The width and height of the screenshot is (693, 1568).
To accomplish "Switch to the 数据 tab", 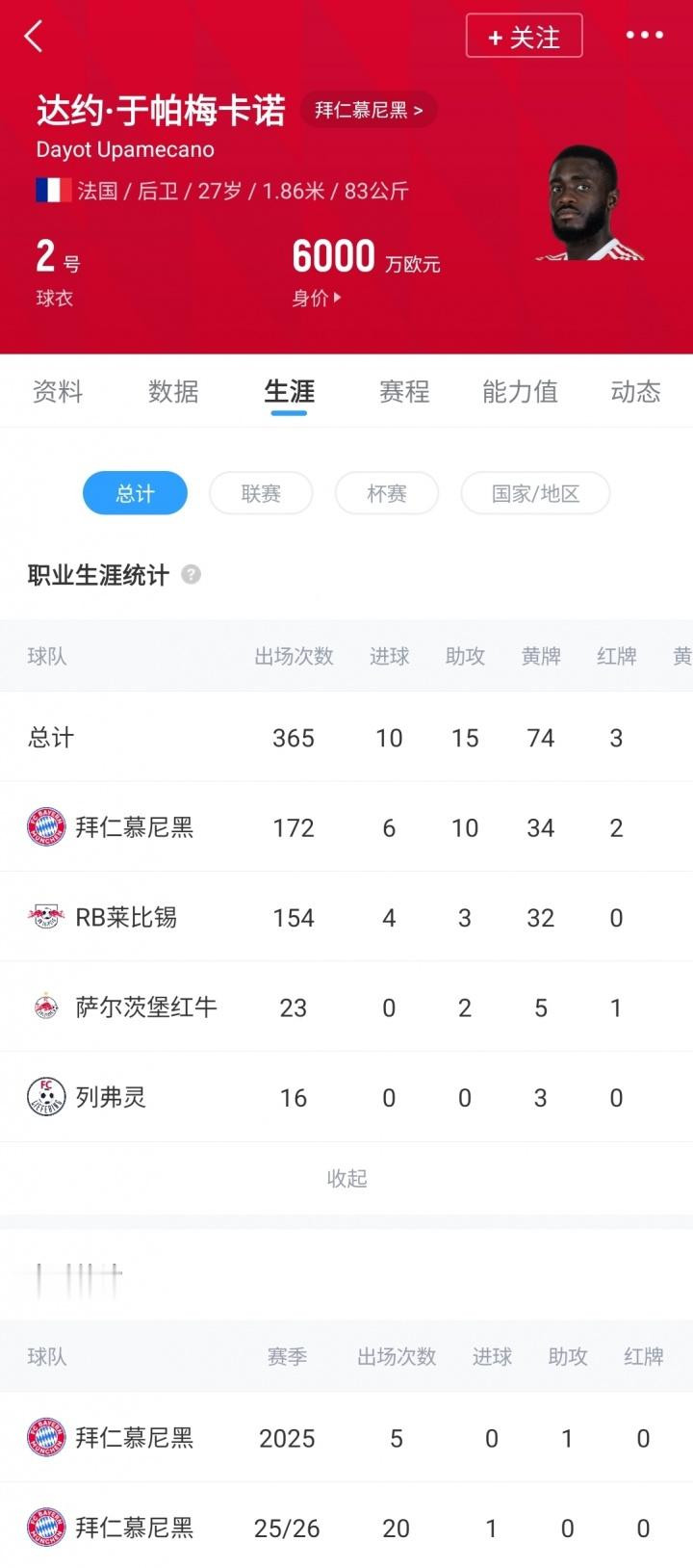I will pos(173,391).
